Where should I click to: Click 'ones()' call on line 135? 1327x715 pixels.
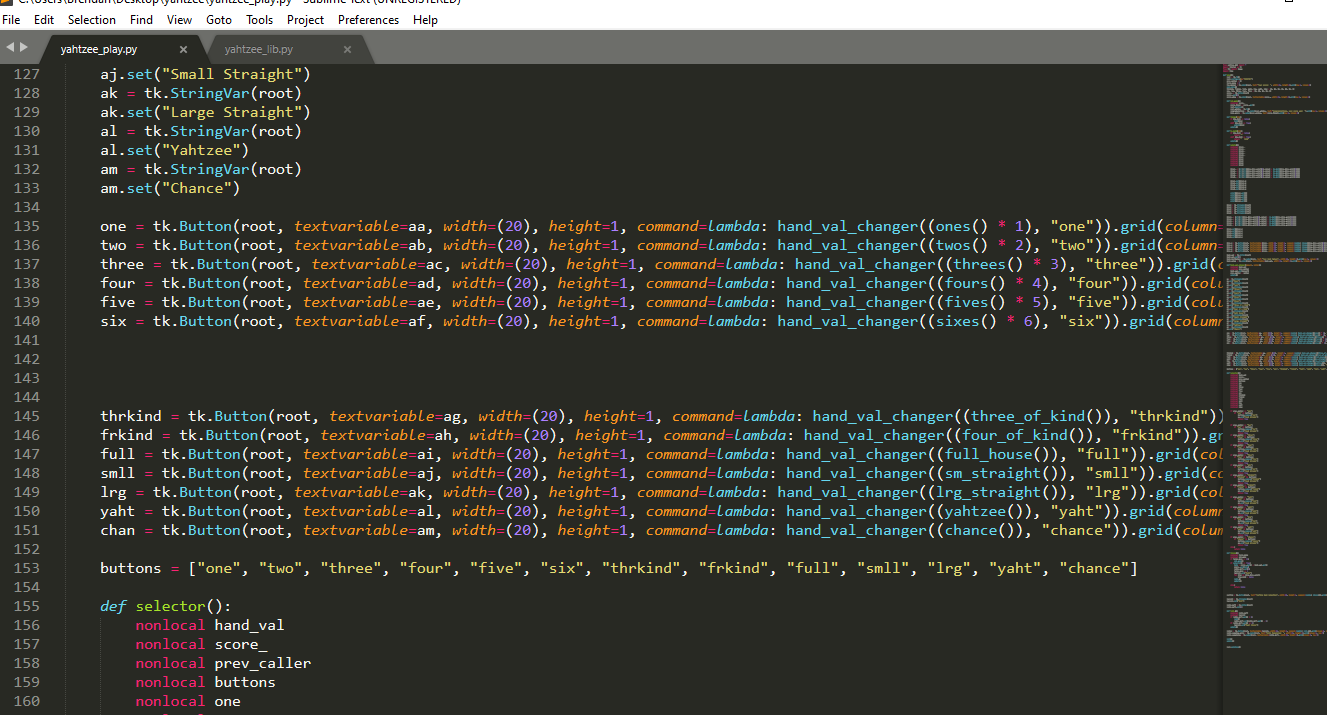click(961, 226)
